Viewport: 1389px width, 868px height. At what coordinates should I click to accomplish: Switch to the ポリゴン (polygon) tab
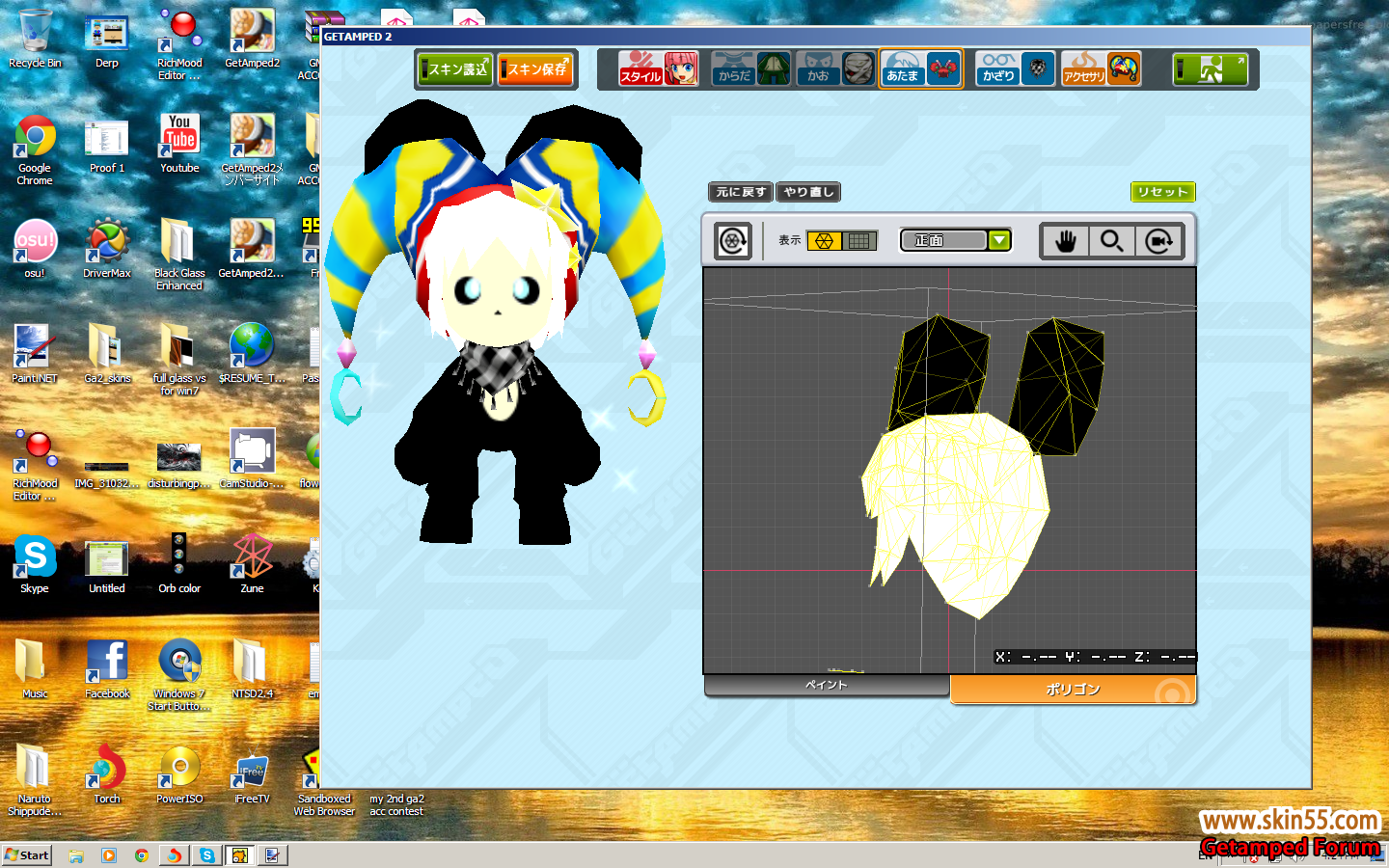1074,690
